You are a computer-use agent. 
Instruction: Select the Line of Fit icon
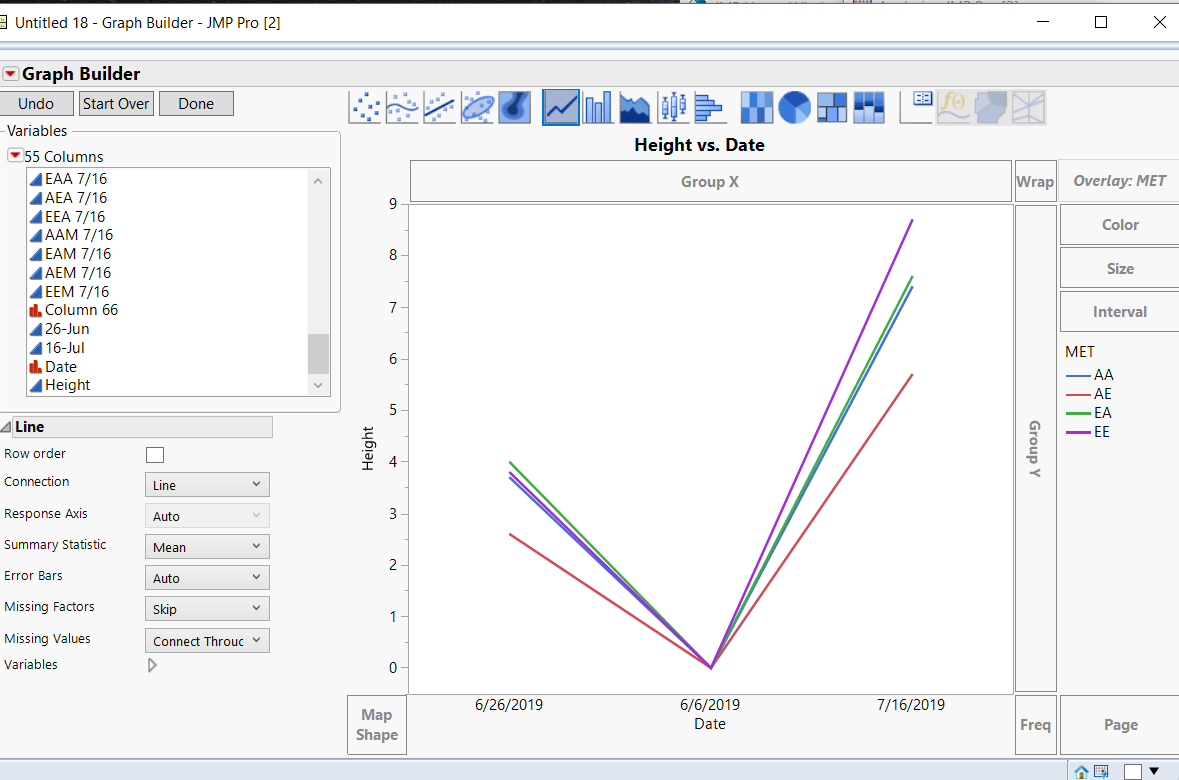(x=440, y=108)
